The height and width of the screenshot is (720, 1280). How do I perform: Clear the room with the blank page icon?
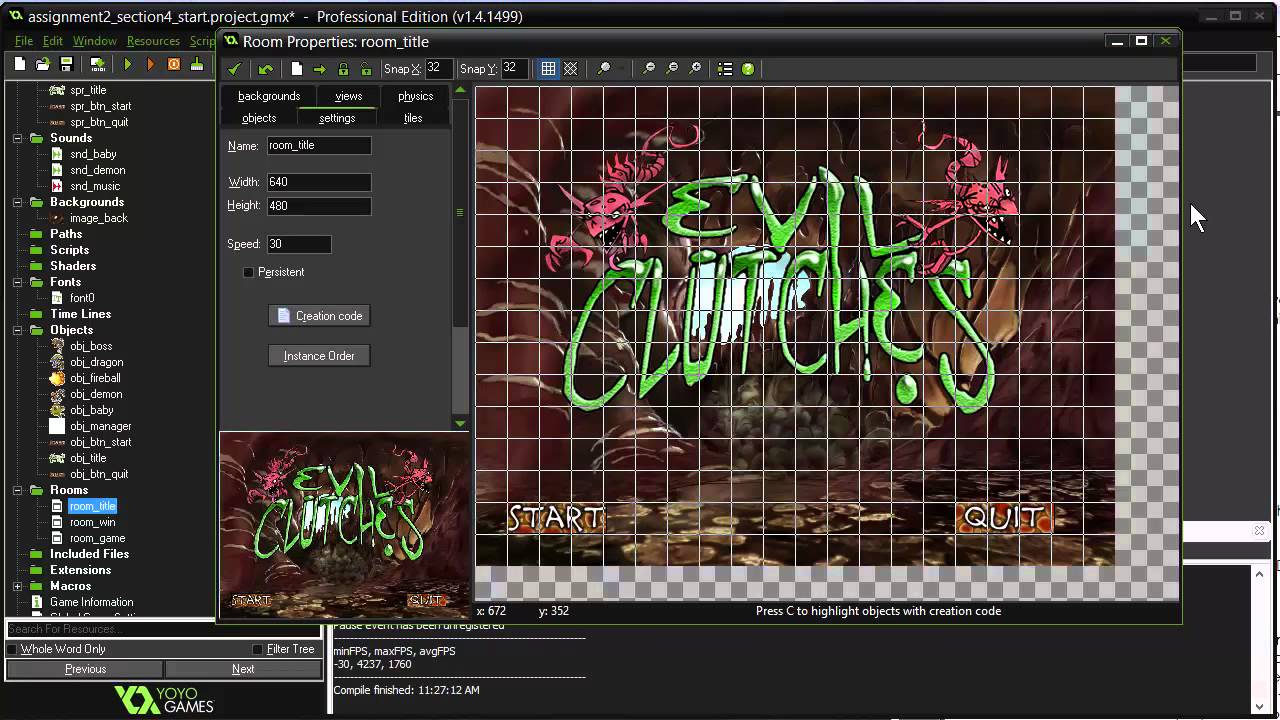[x=297, y=69]
